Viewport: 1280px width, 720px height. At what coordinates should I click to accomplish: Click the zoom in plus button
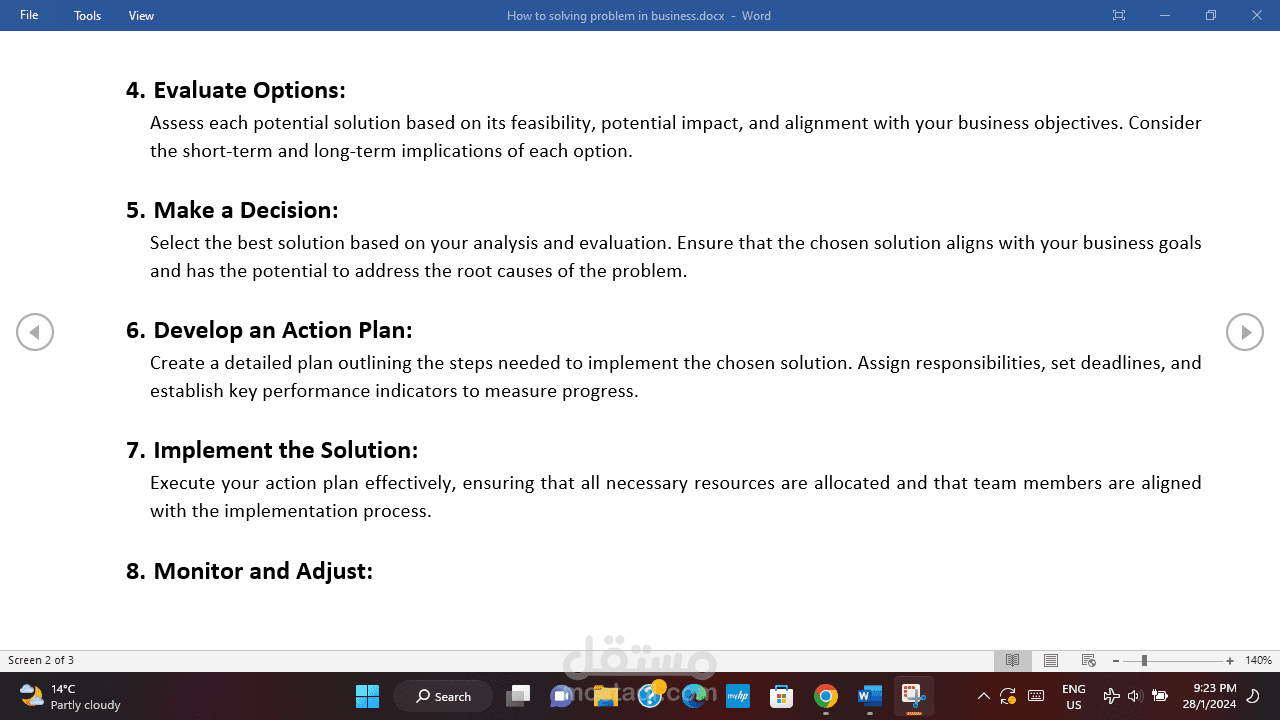pos(1230,661)
